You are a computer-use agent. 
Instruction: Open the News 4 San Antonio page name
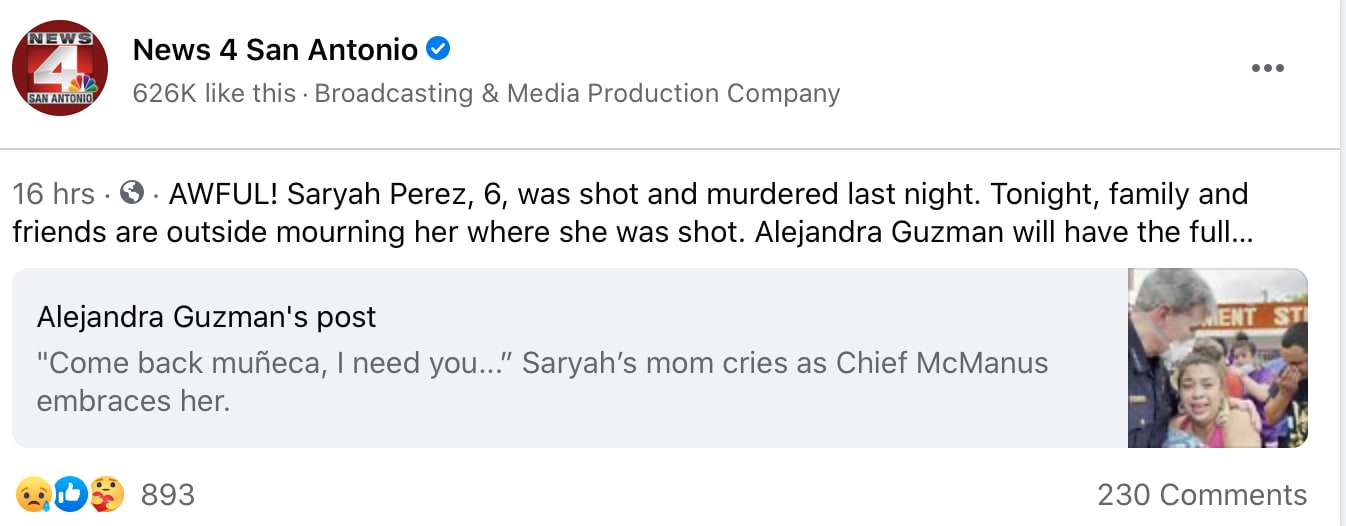tap(275, 48)
